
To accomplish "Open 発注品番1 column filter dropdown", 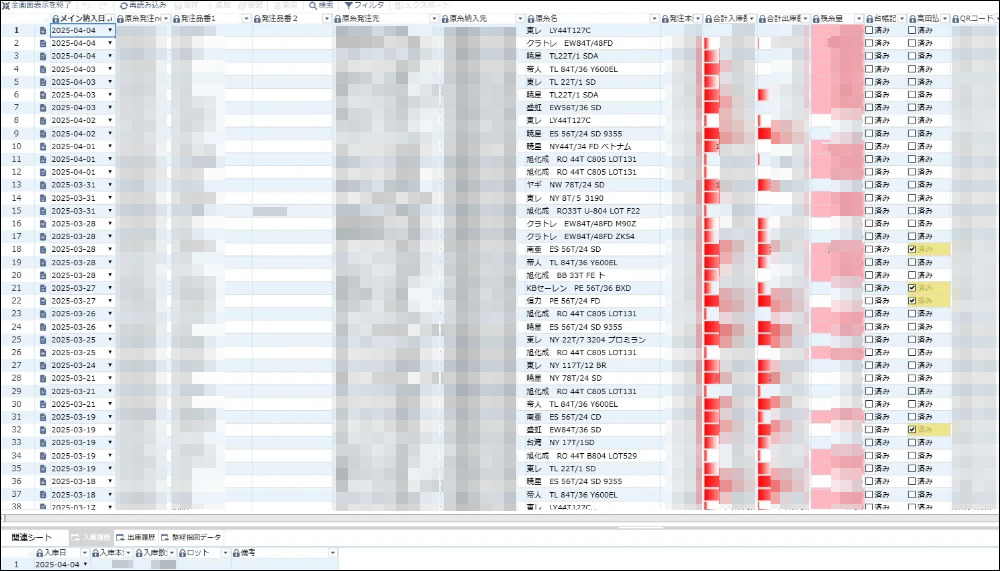I will tap(246, 19).
